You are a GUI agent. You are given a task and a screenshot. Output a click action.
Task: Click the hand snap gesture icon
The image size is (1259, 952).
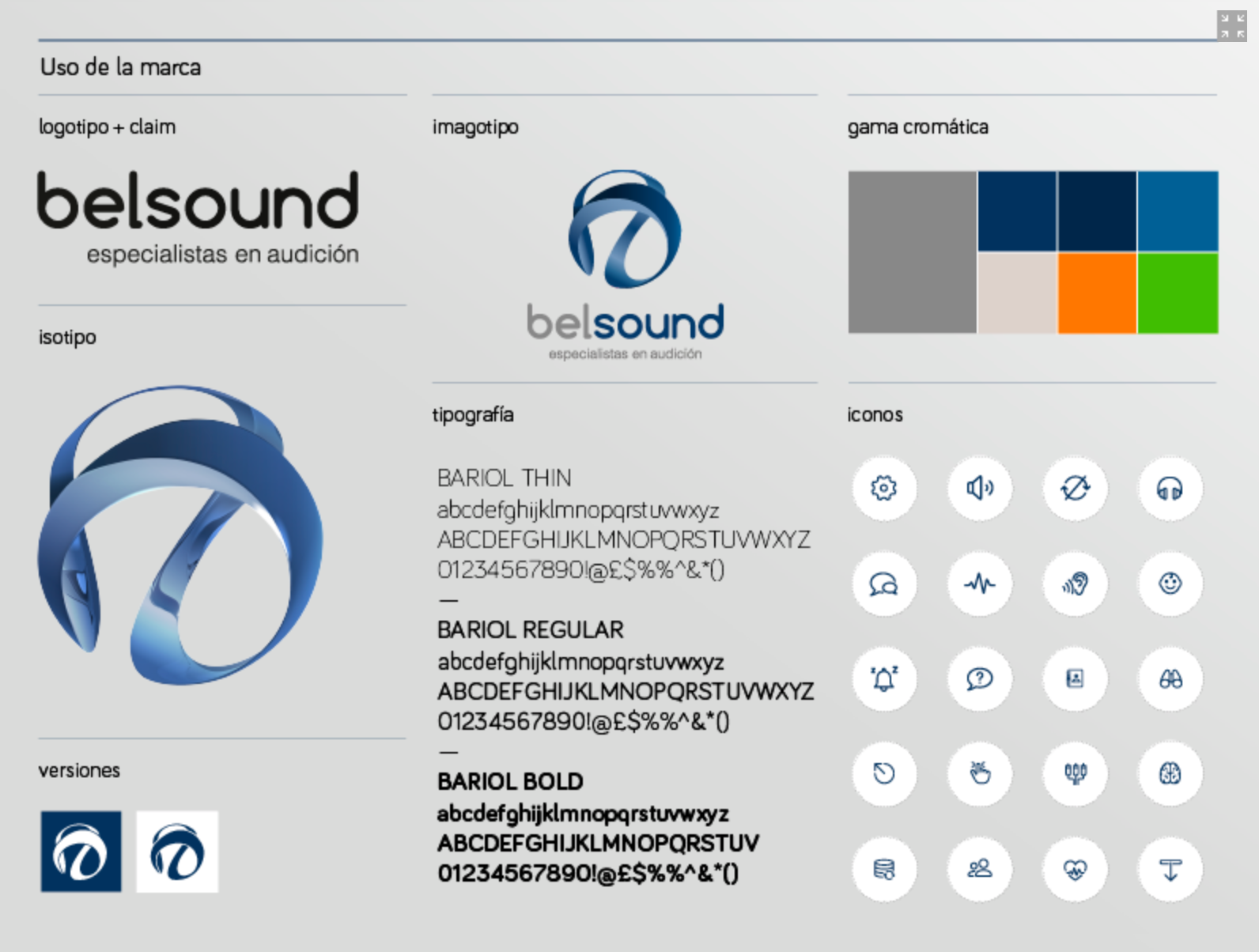tap(980, 774)
